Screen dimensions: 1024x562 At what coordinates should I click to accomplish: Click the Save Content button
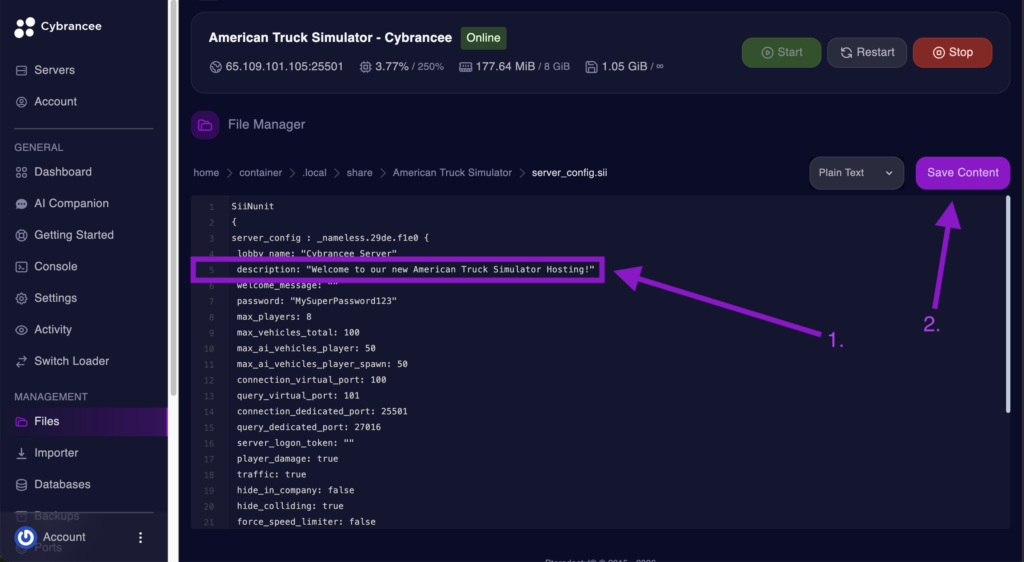coord(963,173)
